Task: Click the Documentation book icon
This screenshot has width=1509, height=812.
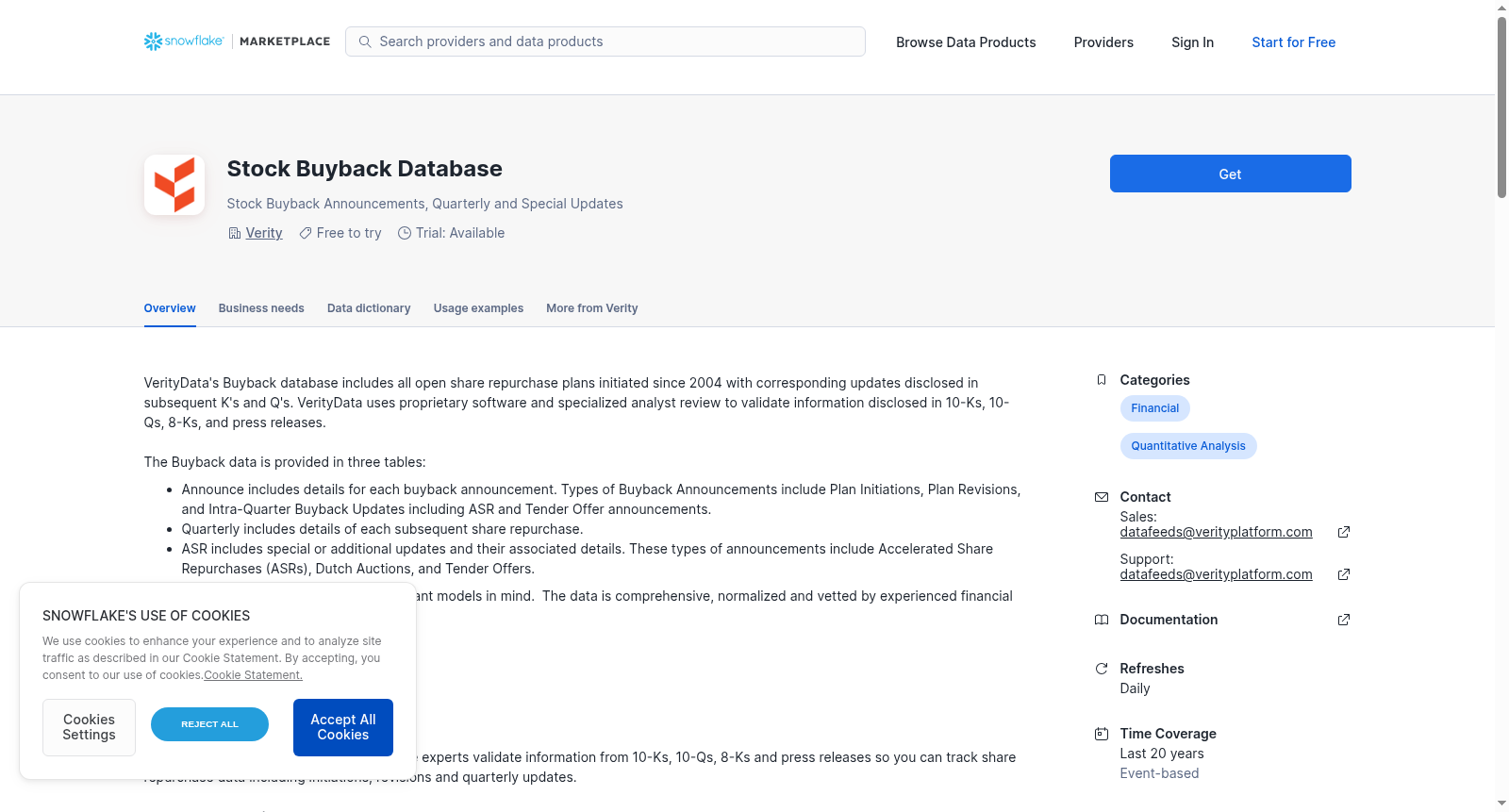Action: [1102, 620]
